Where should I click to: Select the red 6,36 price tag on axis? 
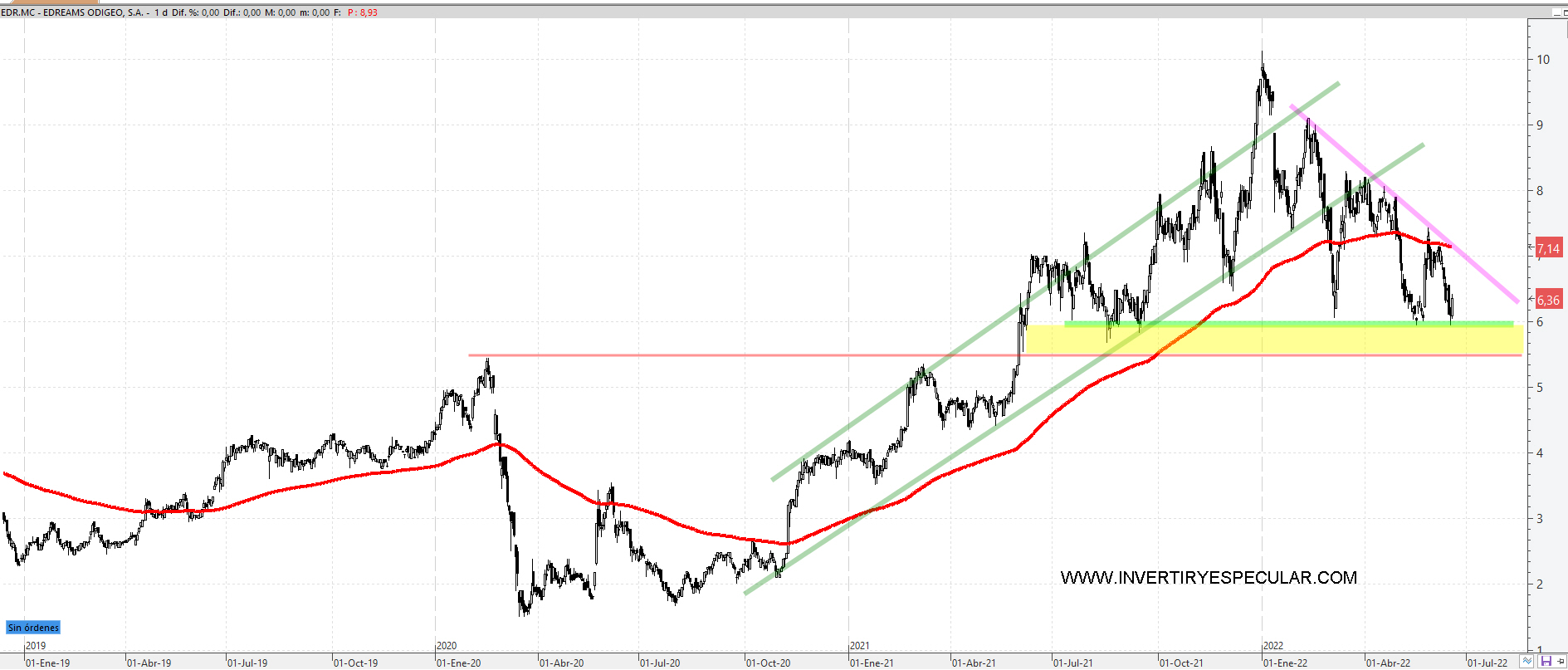click(1548, 301)
